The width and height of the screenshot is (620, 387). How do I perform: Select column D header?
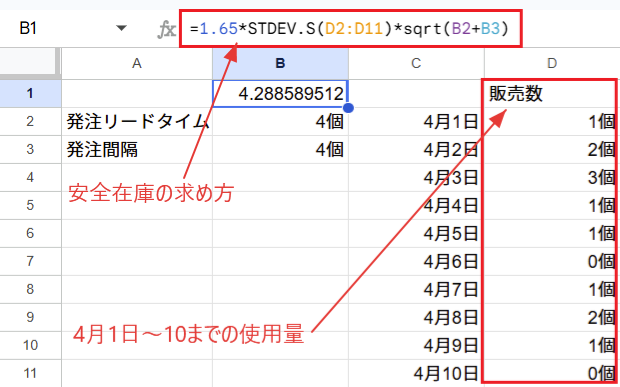552,63
